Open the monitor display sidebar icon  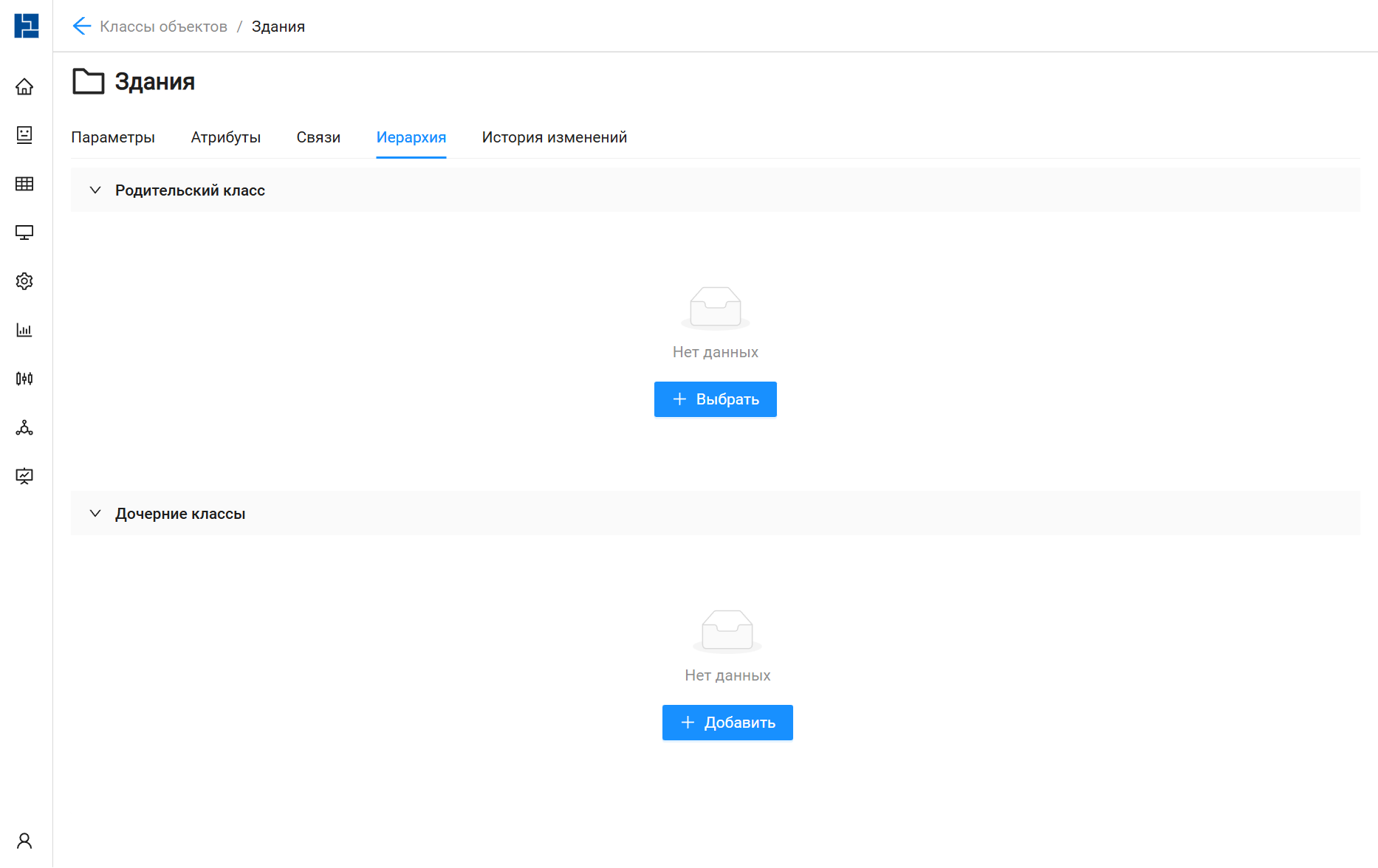24,232
